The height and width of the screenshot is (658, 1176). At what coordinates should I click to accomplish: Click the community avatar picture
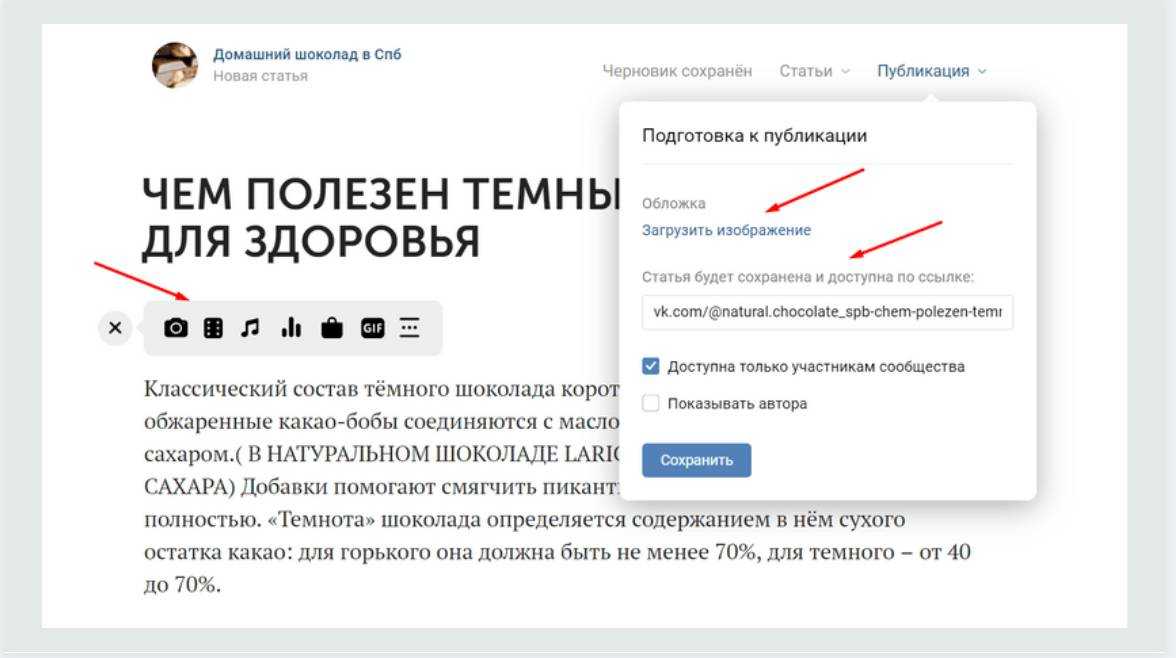click(175, 66)
